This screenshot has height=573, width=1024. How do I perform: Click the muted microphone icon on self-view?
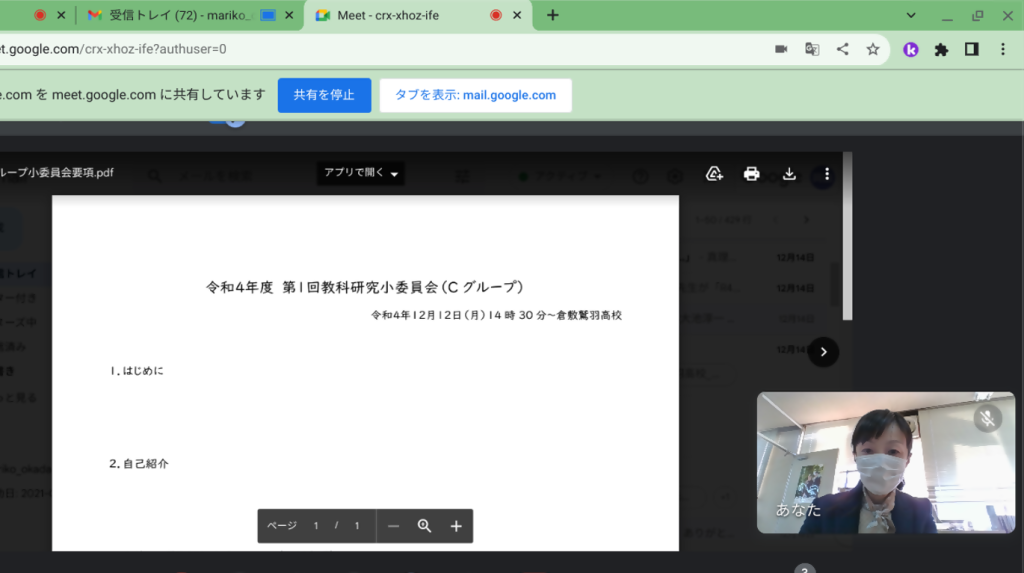(987, 417)
